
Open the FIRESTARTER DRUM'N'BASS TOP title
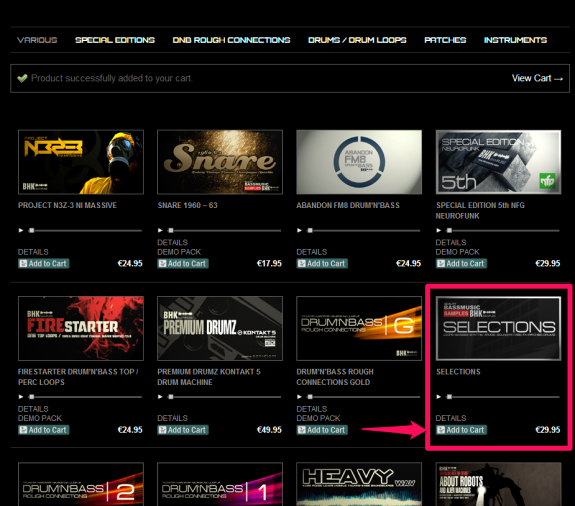[78, 377]
